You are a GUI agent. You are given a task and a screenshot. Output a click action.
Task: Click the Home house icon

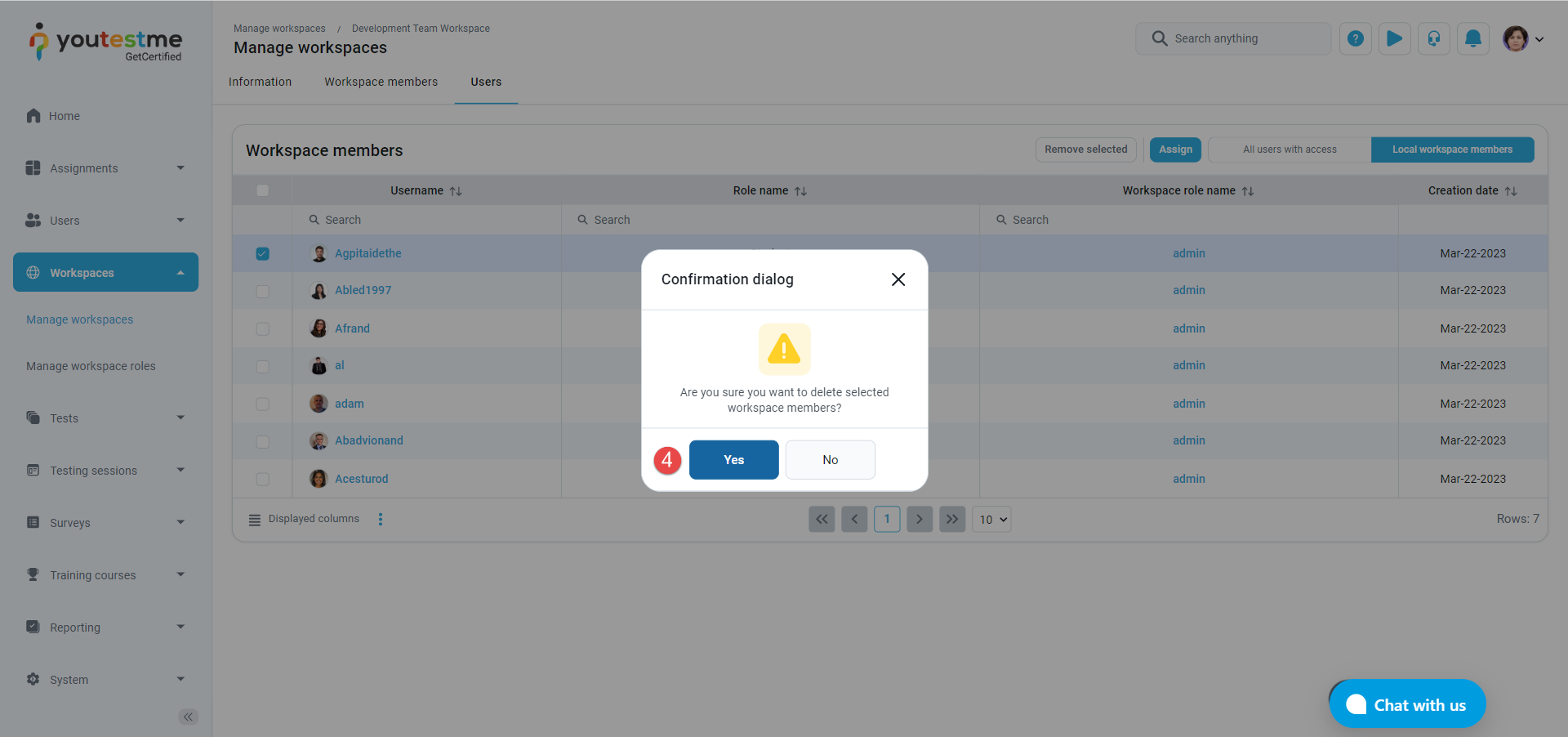click(33, 116)
